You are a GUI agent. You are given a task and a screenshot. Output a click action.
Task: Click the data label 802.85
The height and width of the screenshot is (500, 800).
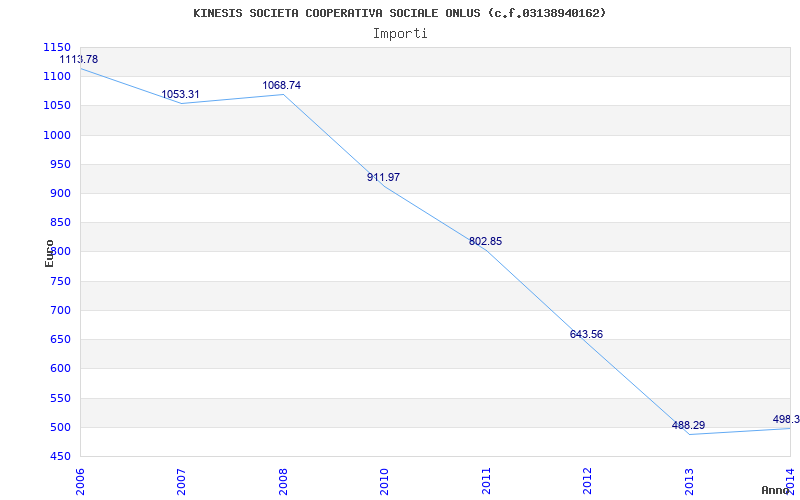[x=485, y=241]
